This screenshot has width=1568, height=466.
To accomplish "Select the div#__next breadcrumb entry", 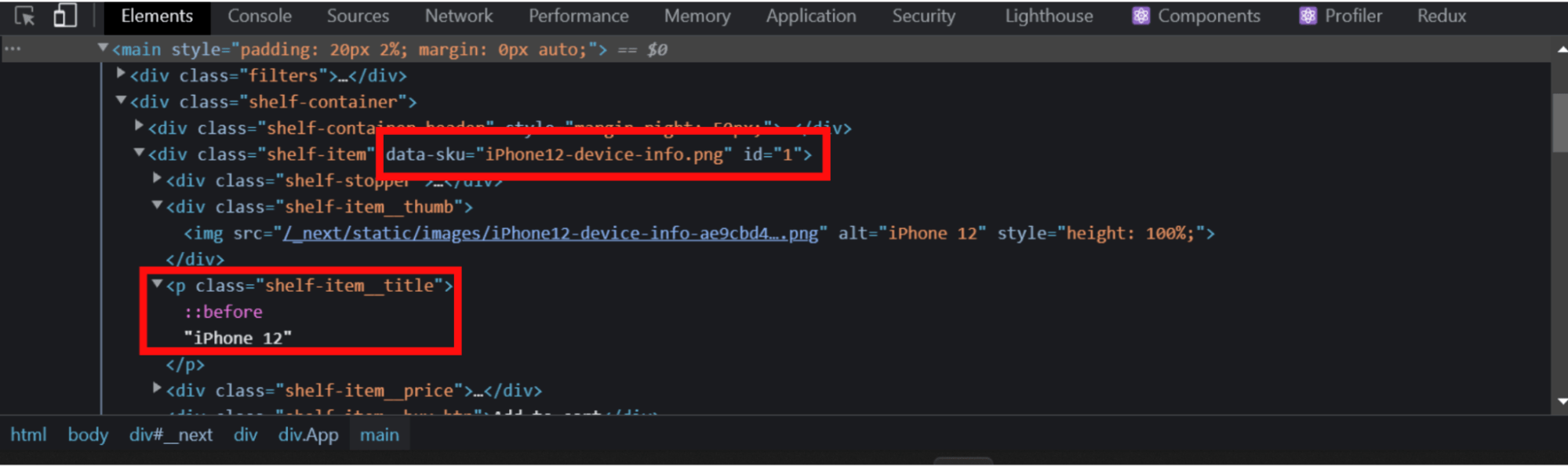I will (171, 434).
